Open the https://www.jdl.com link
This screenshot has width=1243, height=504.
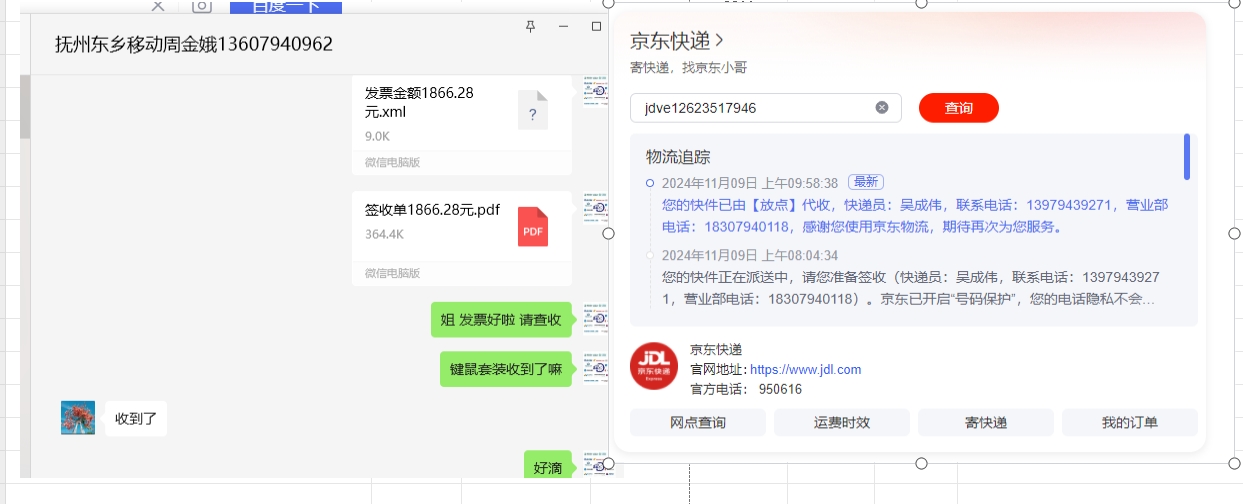(805, 369)
